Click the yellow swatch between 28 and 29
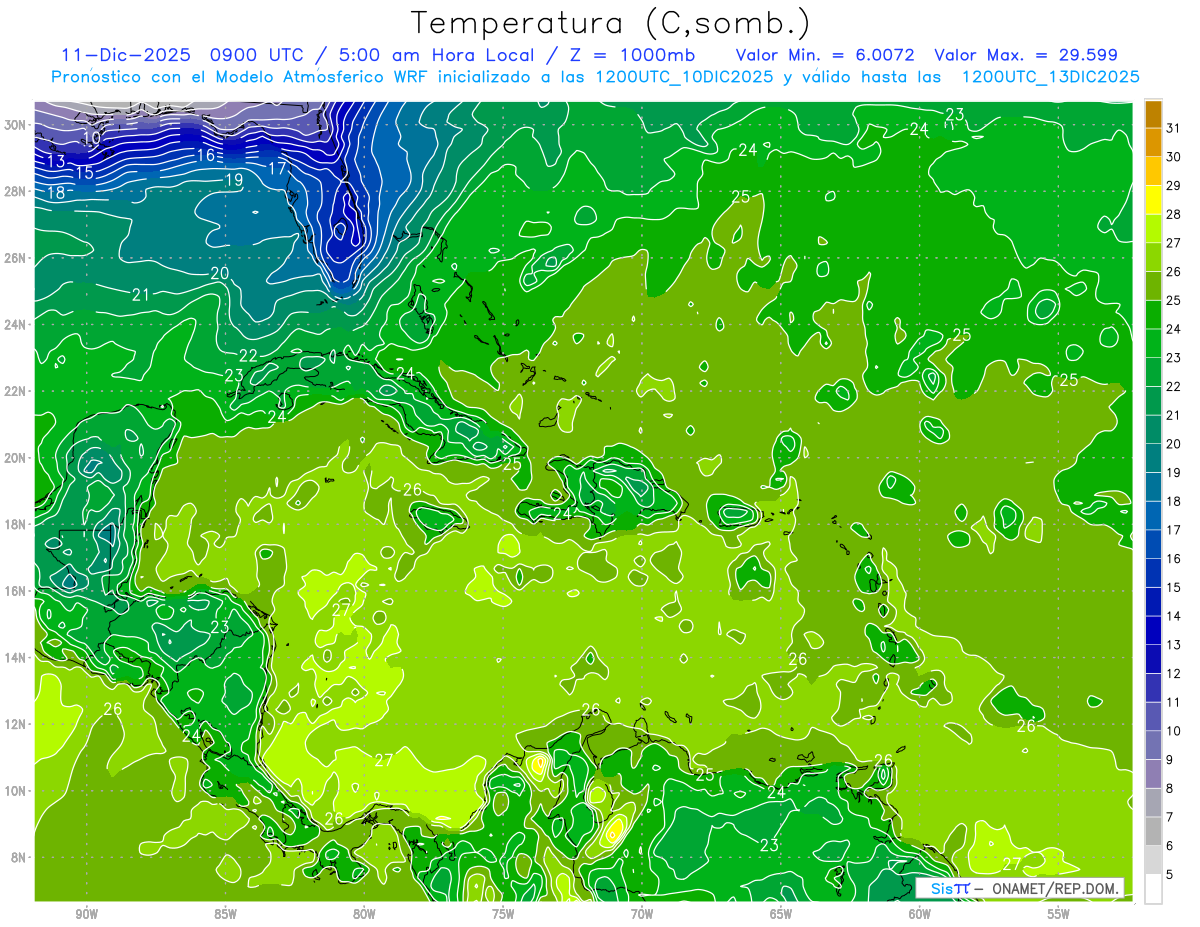Image resolution: width=1200 pixels, height=927 pixels. click(x=1153, y=200)
